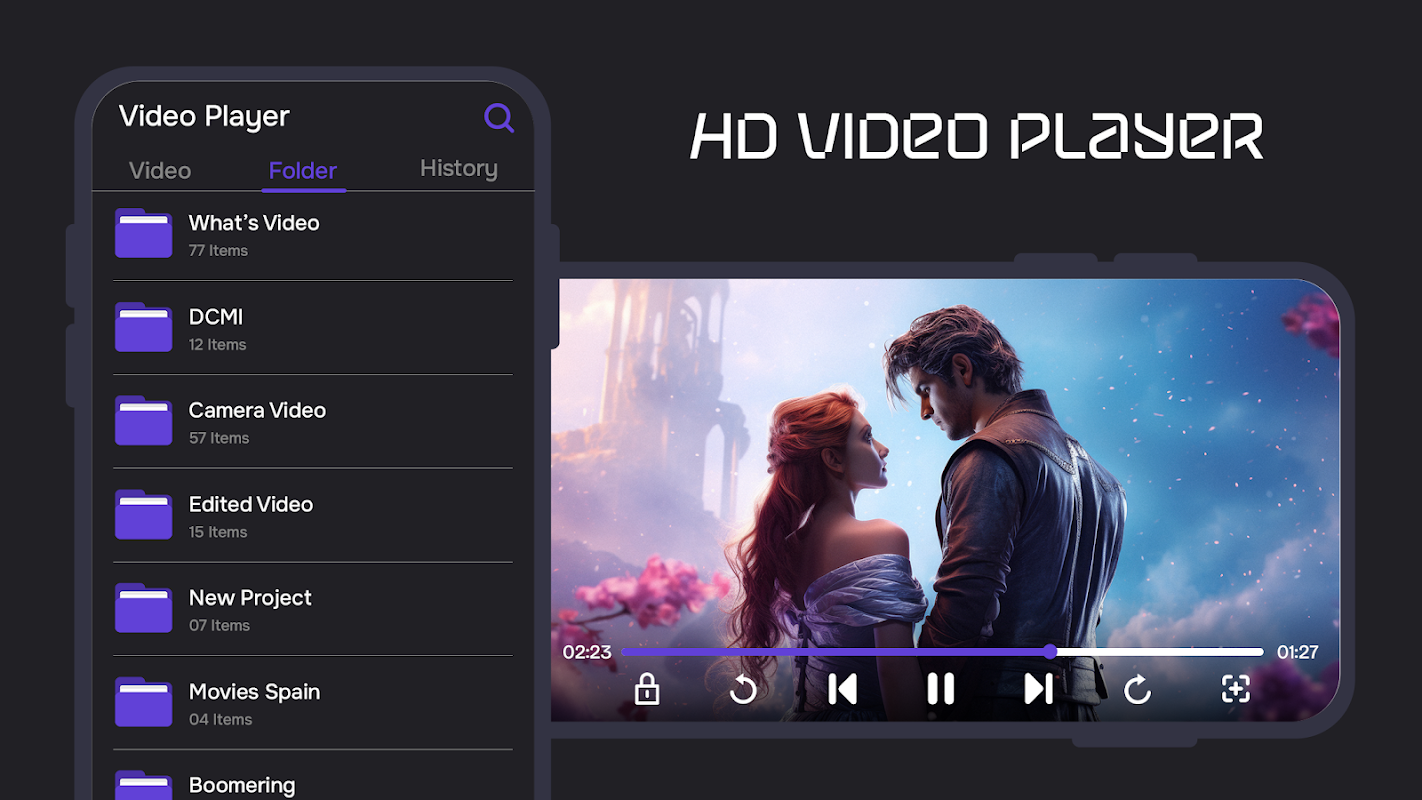Open the History tab
The image size is (1422, 800).
(459, 168)
